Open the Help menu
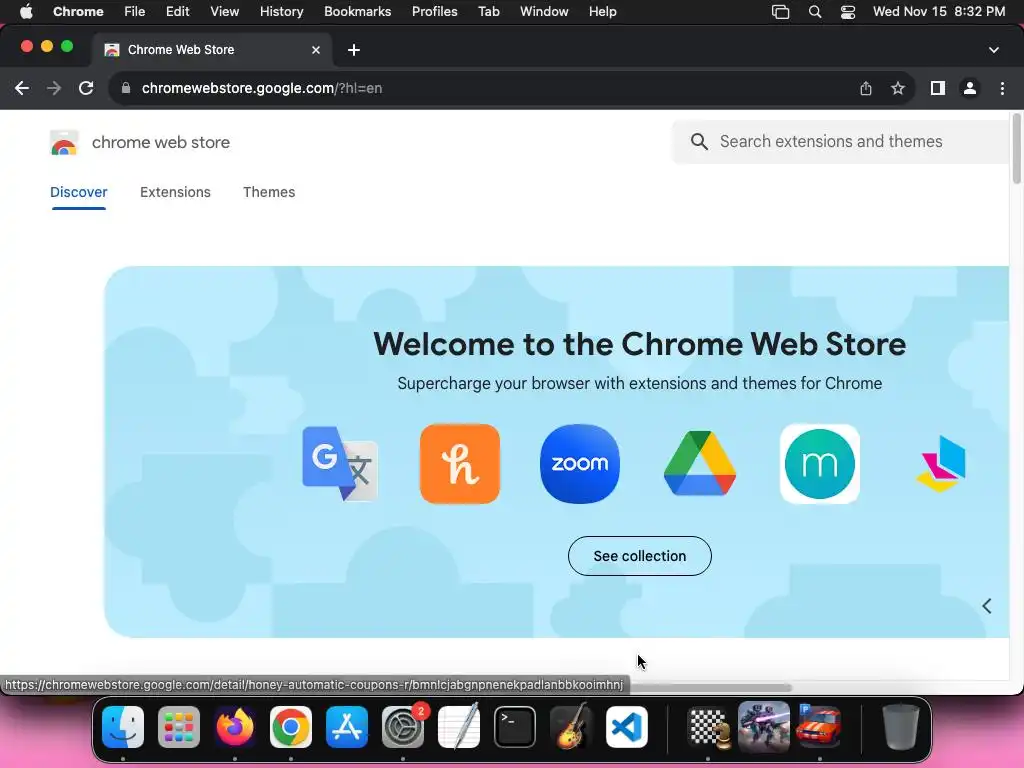 coord(602,12)
